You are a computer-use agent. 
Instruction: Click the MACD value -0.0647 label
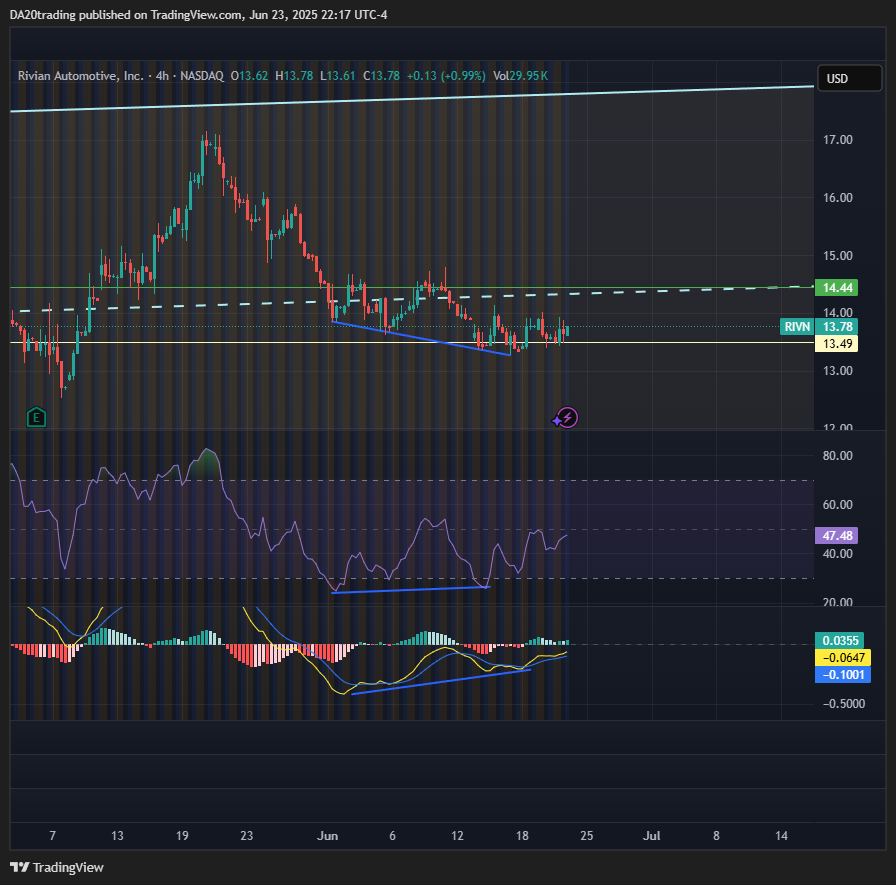(x=843, y=658)
